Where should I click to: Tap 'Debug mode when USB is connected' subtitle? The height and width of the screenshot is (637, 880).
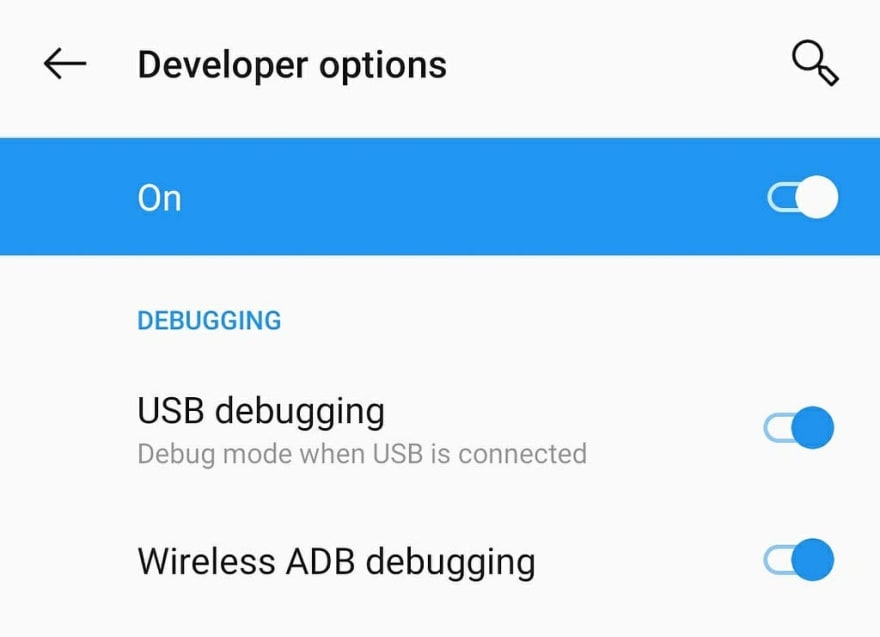click(362, 454)
